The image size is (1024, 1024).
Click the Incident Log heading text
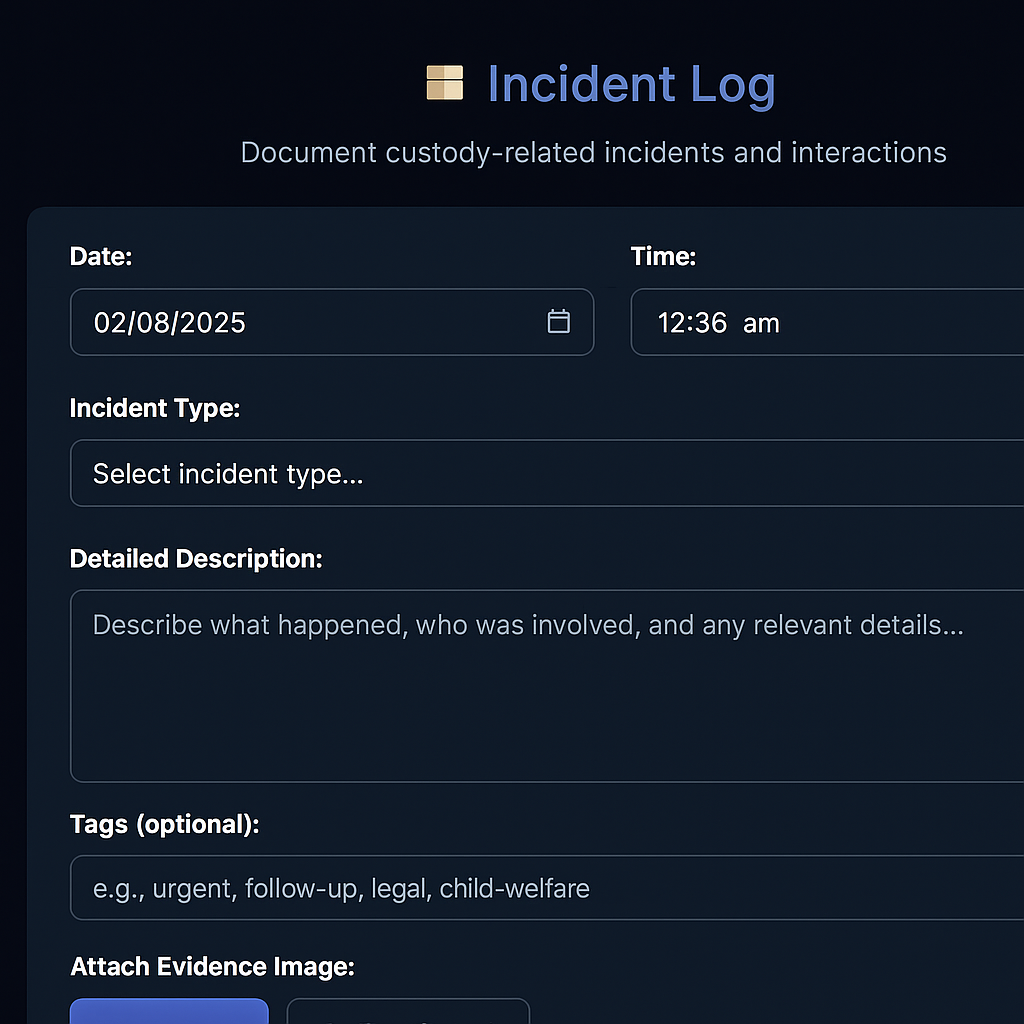631,84
